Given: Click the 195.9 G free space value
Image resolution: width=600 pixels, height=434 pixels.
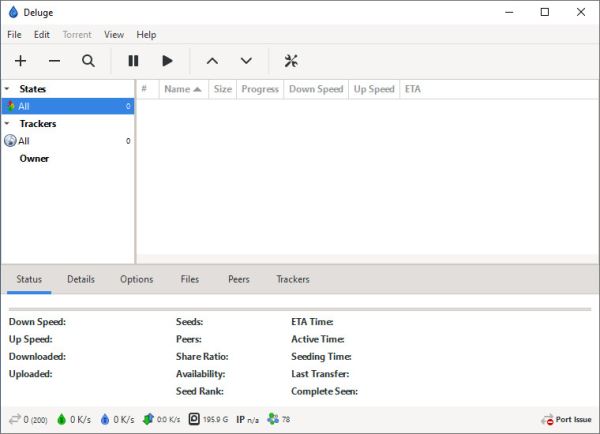Looking at the screenshot, I should (215, 419).
